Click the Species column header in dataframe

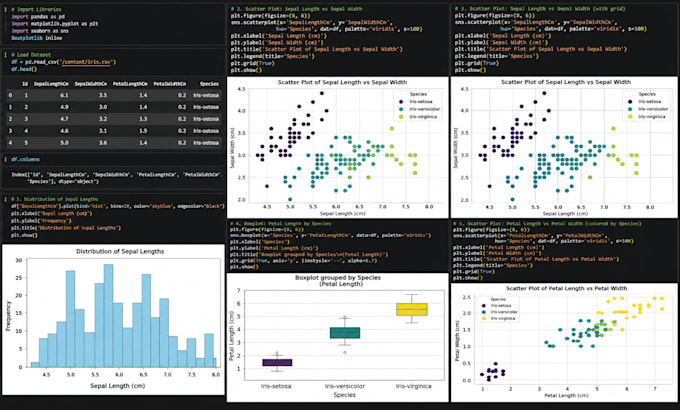click(x=209, y=84)
